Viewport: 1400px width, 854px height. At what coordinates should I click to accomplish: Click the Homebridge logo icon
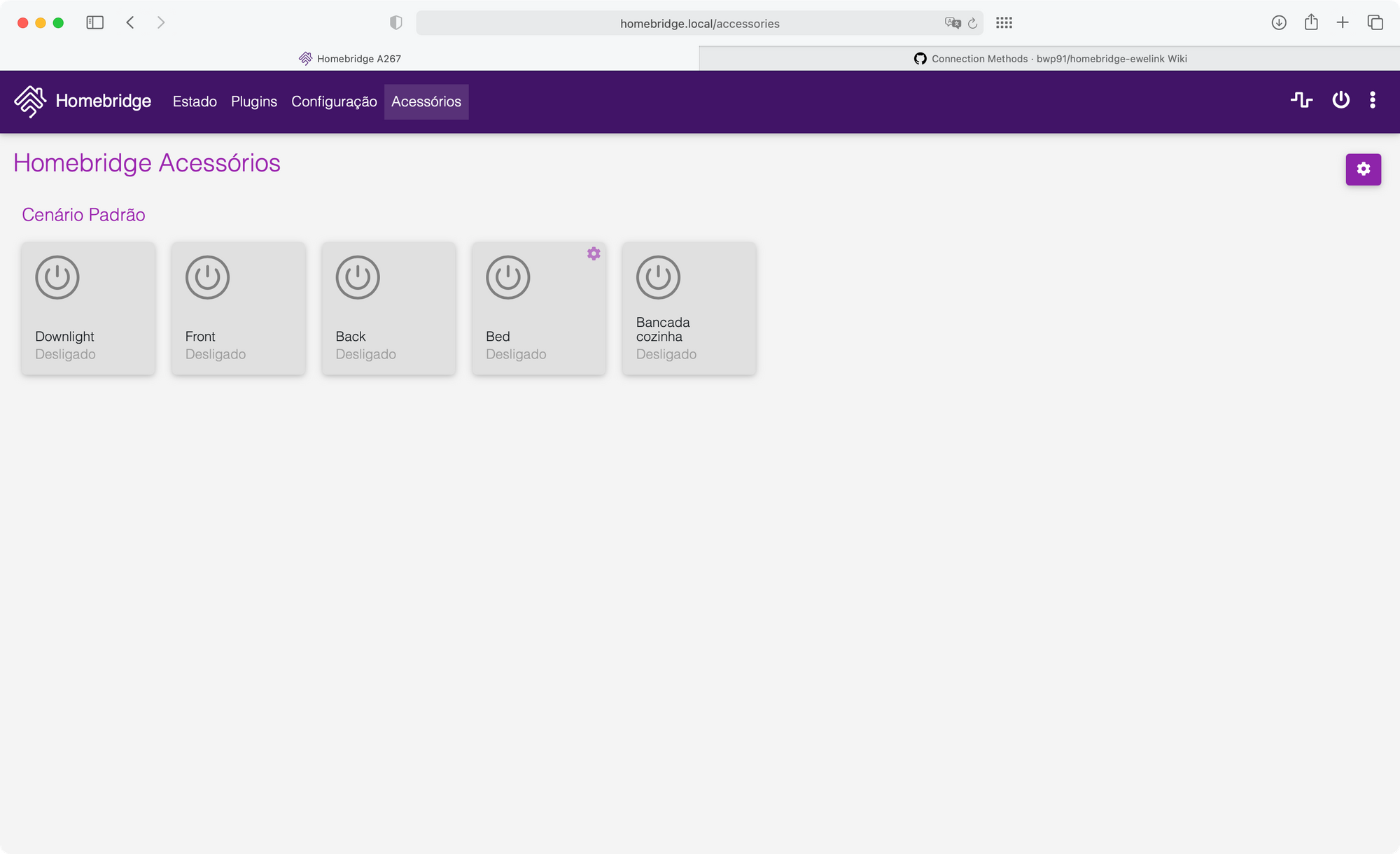pyautogui.click(x=30, y=101)
